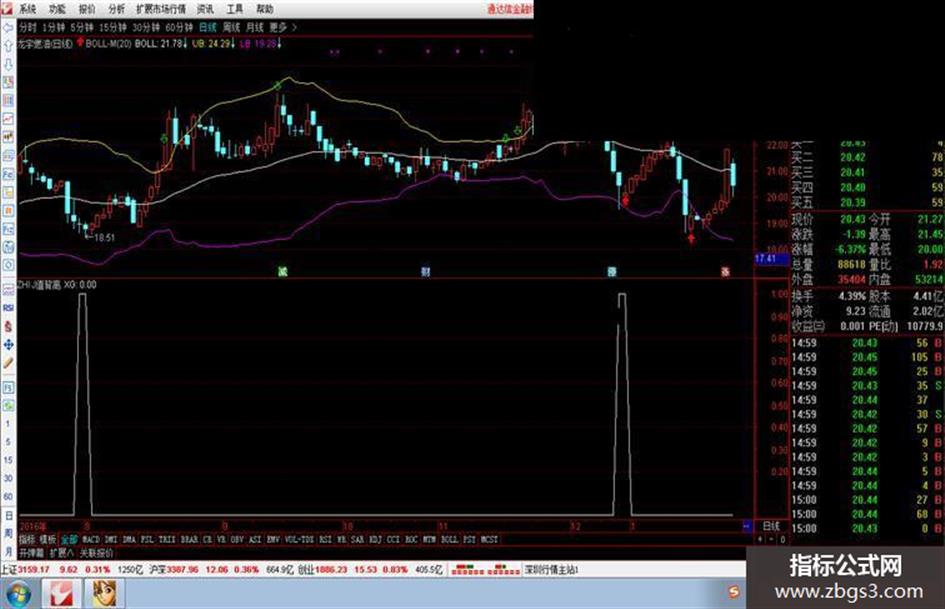Viewport: 945px width, 609px height.
Task: Open the 系统 menu
Action: click(x=28, y=9)
